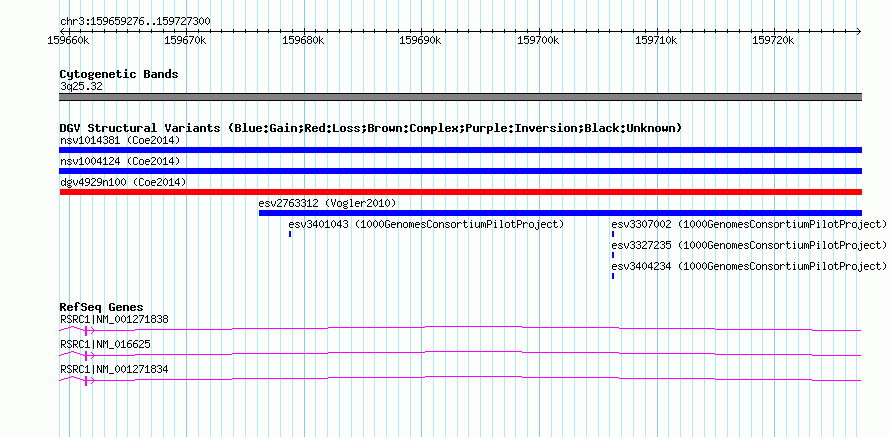Click the 159690k ruler tick label
Image resolution: width=890 pixels, height=437 pixels.
[x=421, y=40]
